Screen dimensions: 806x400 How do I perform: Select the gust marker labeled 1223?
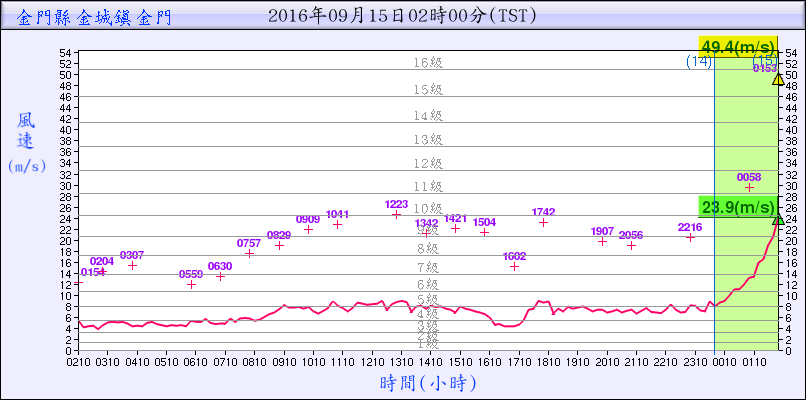pyautogui.click(x=396, y=215)
